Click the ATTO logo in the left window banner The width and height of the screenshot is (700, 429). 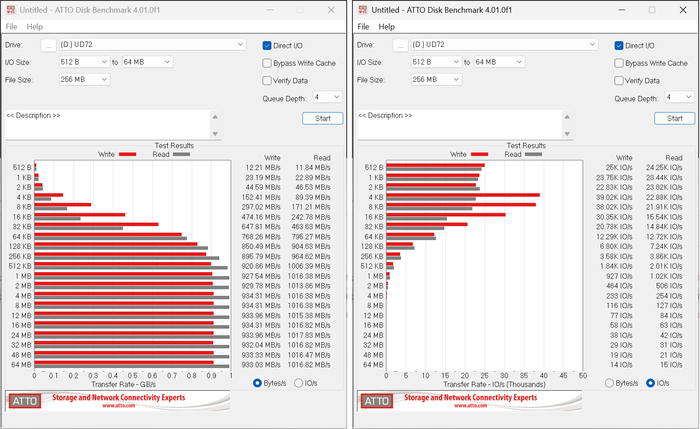(25, 402)
